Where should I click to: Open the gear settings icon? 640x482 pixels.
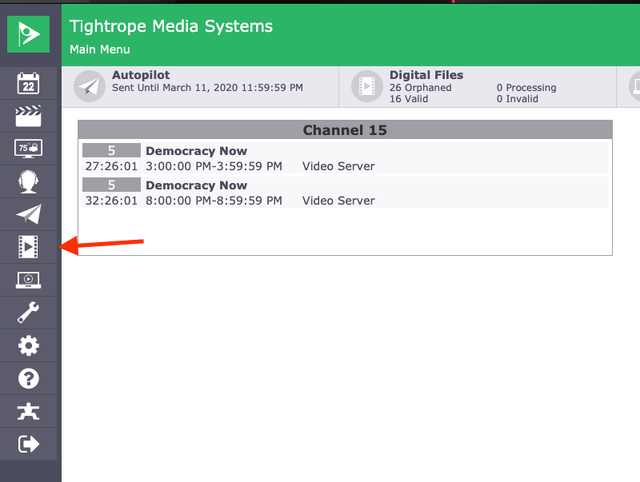click(28, 346)
